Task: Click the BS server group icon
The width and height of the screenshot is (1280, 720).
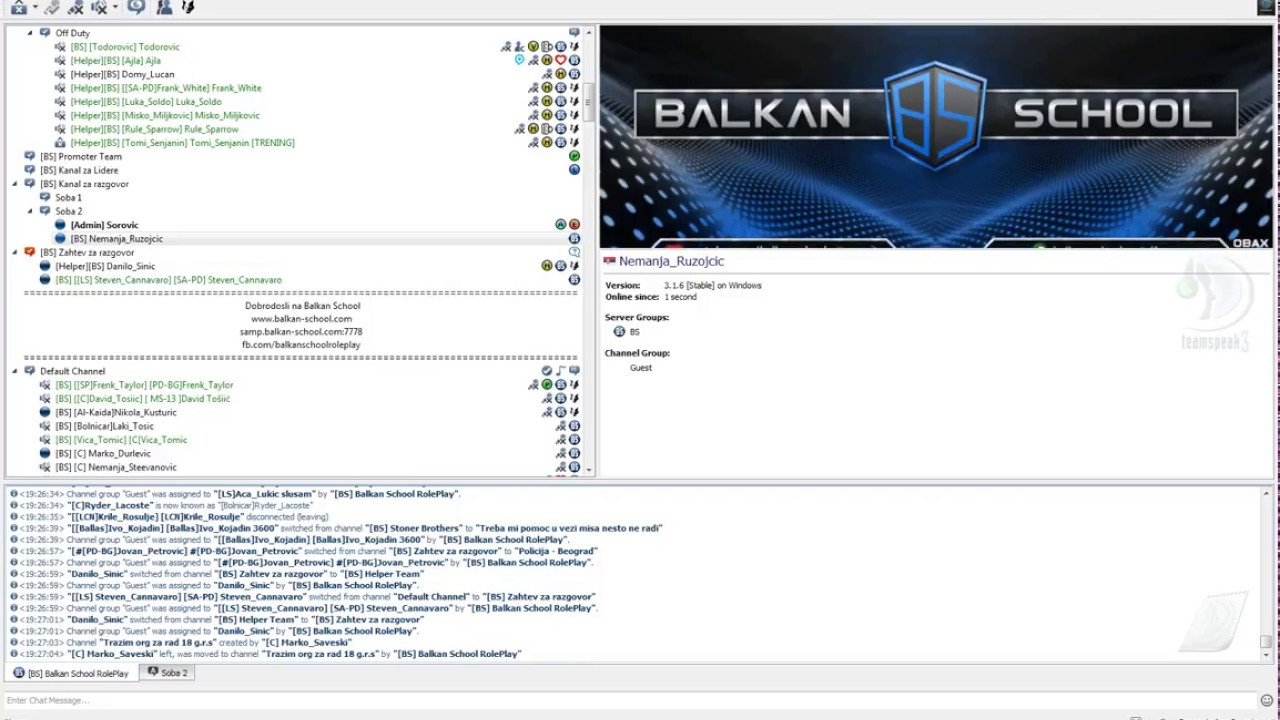Action: coord(619,332)
